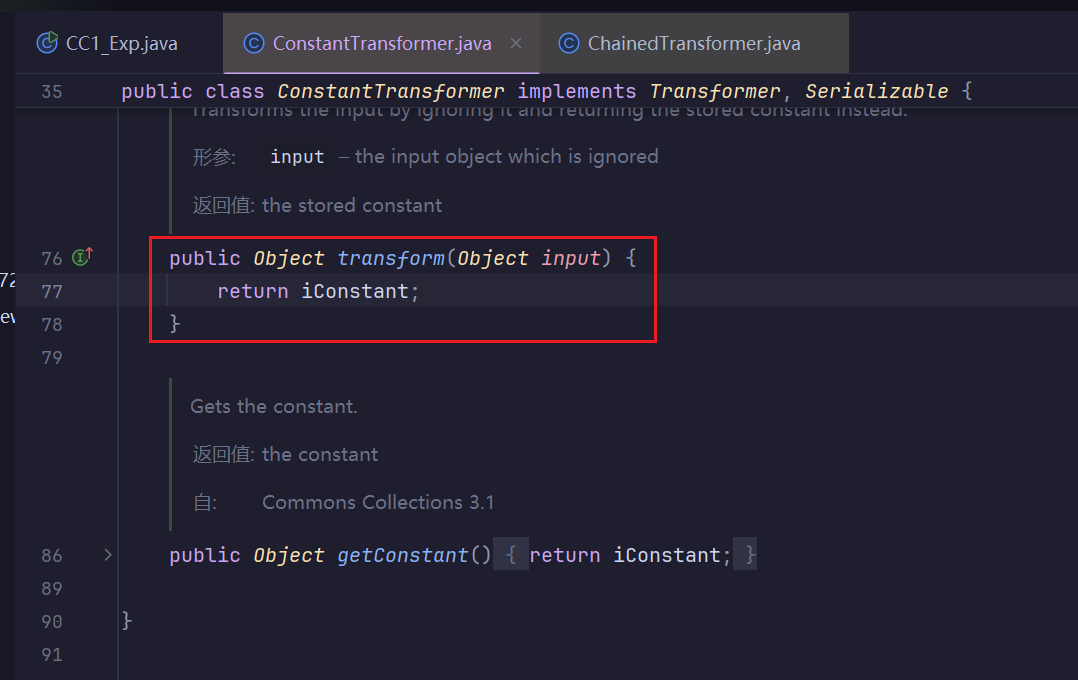Click the ChainedTransformer.java class icon in tab
Screen dimensions: 1078x680
569,43
